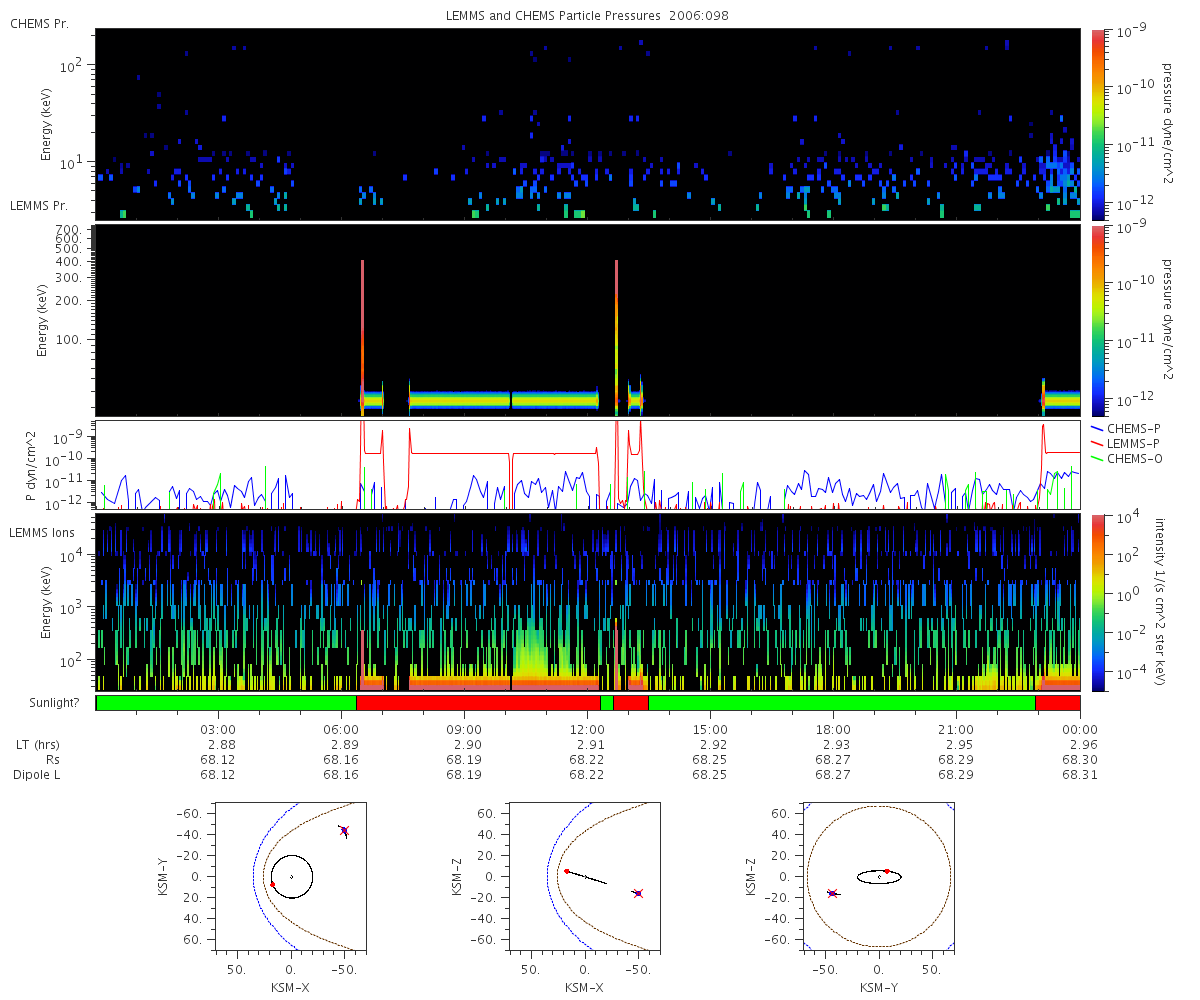Click the LEMMS Ions intensity color bar
1200x1000 pixels.
click(1098, 602)
